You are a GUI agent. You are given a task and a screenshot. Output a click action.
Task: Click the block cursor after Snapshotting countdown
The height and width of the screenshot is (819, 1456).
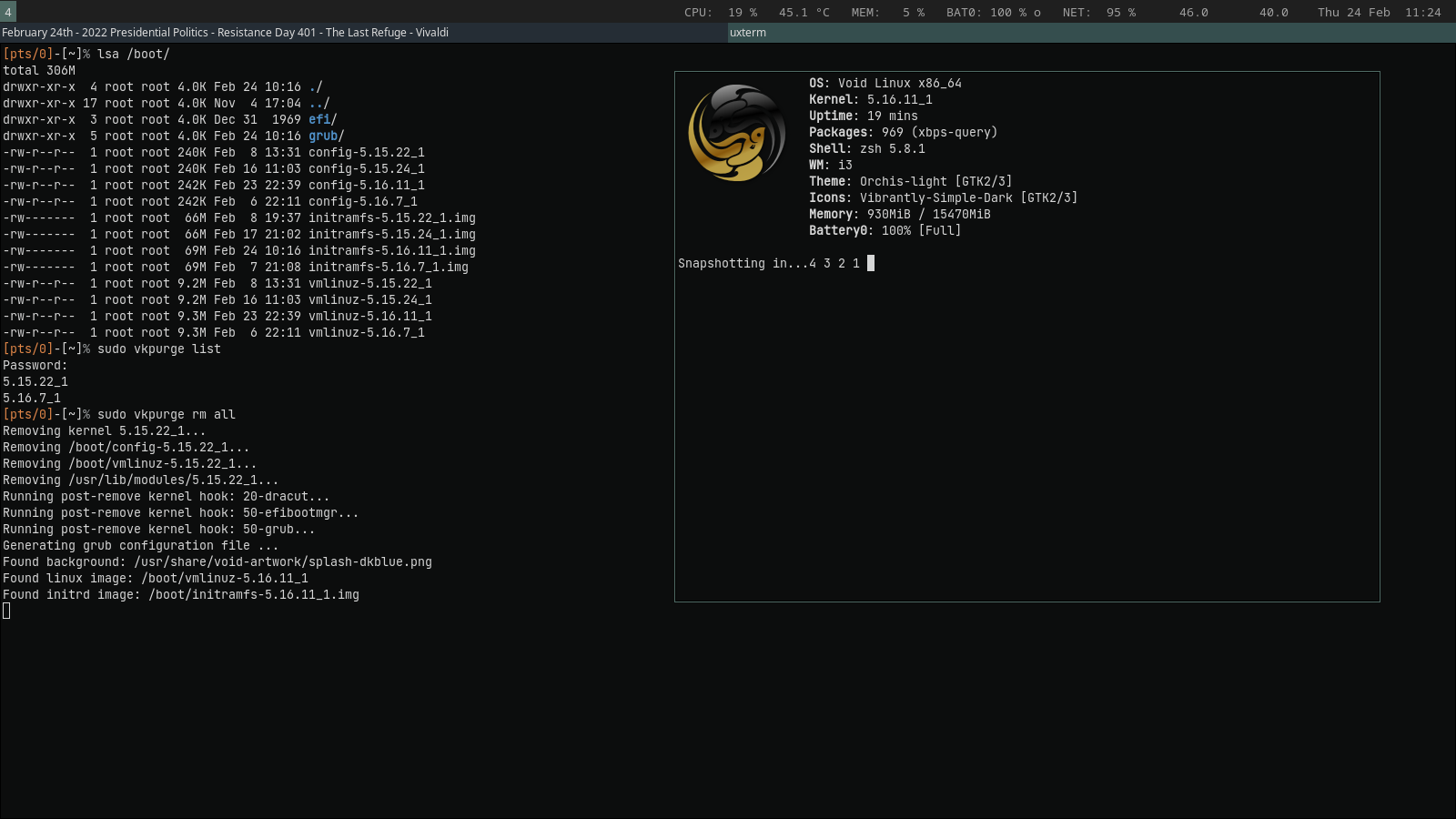[871, 263]
